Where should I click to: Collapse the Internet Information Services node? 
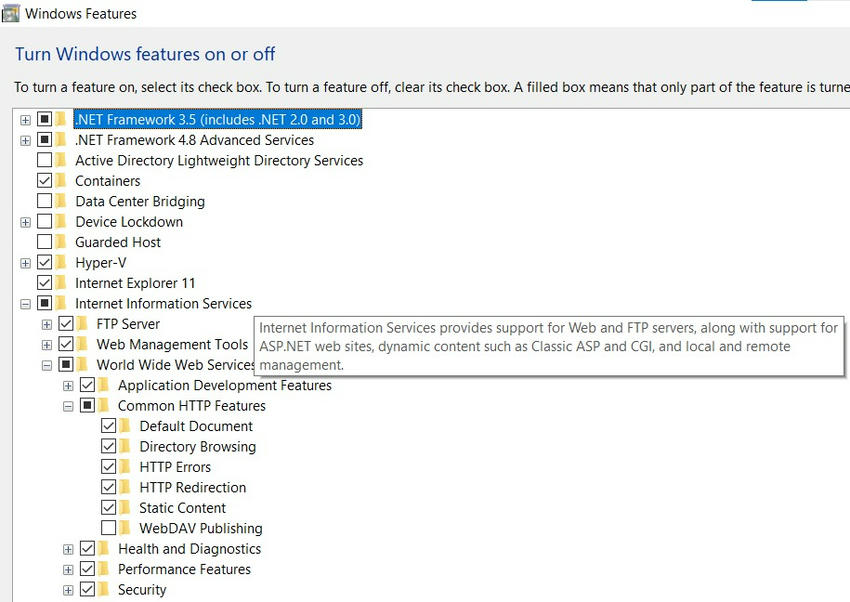(25, 304)
